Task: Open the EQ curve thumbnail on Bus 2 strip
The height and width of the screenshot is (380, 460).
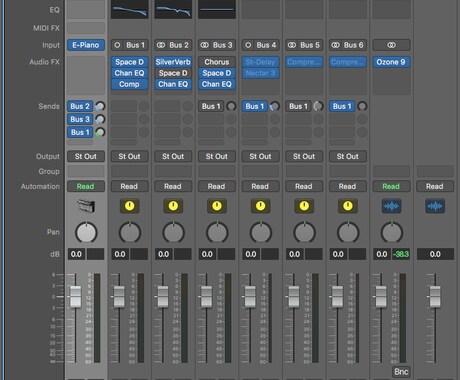Action: tap(173, 9)
